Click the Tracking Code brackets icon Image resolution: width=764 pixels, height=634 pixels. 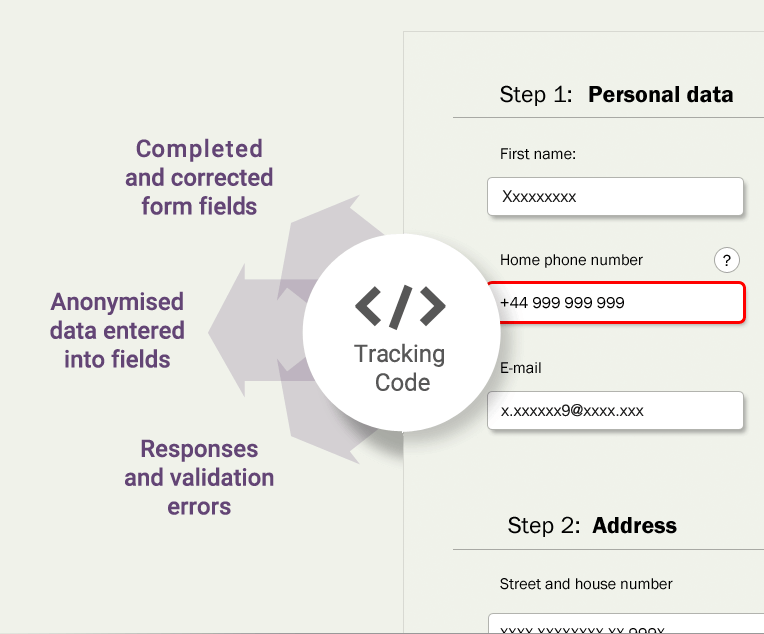(x=400, y=307)
